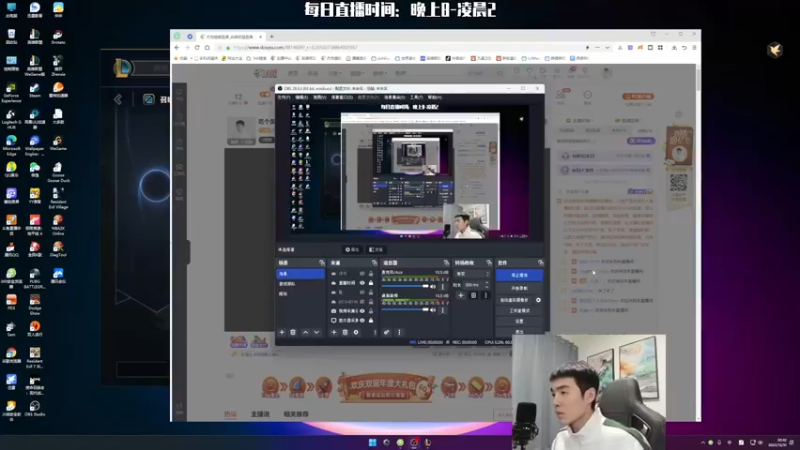Open Goose Goose Duck desktop shortcut

tap(58, 172)
